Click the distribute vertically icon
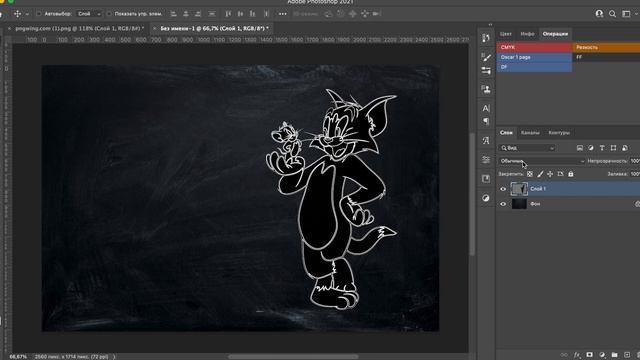 (267, 14)
